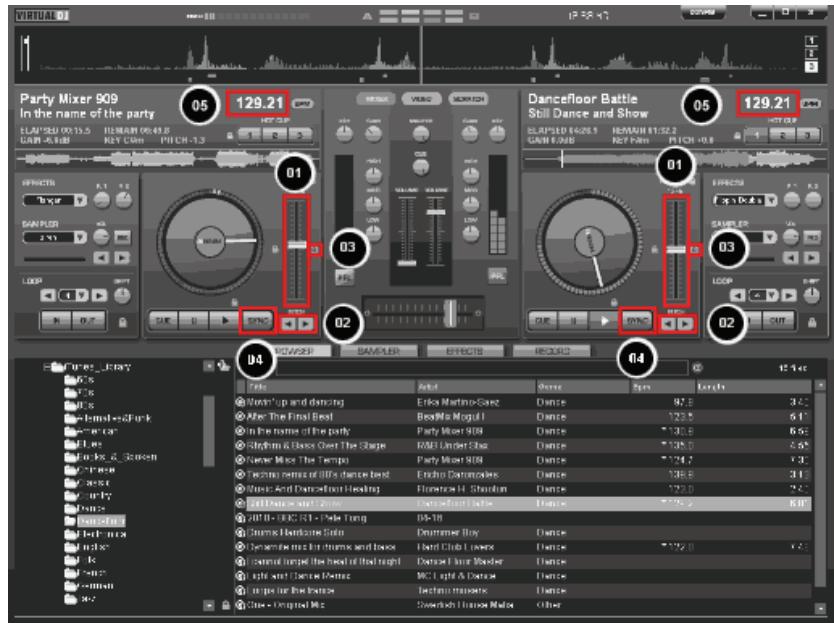Double the left deck loop length
This screenshot has width=834, height=623.
(x=99, y=295)
